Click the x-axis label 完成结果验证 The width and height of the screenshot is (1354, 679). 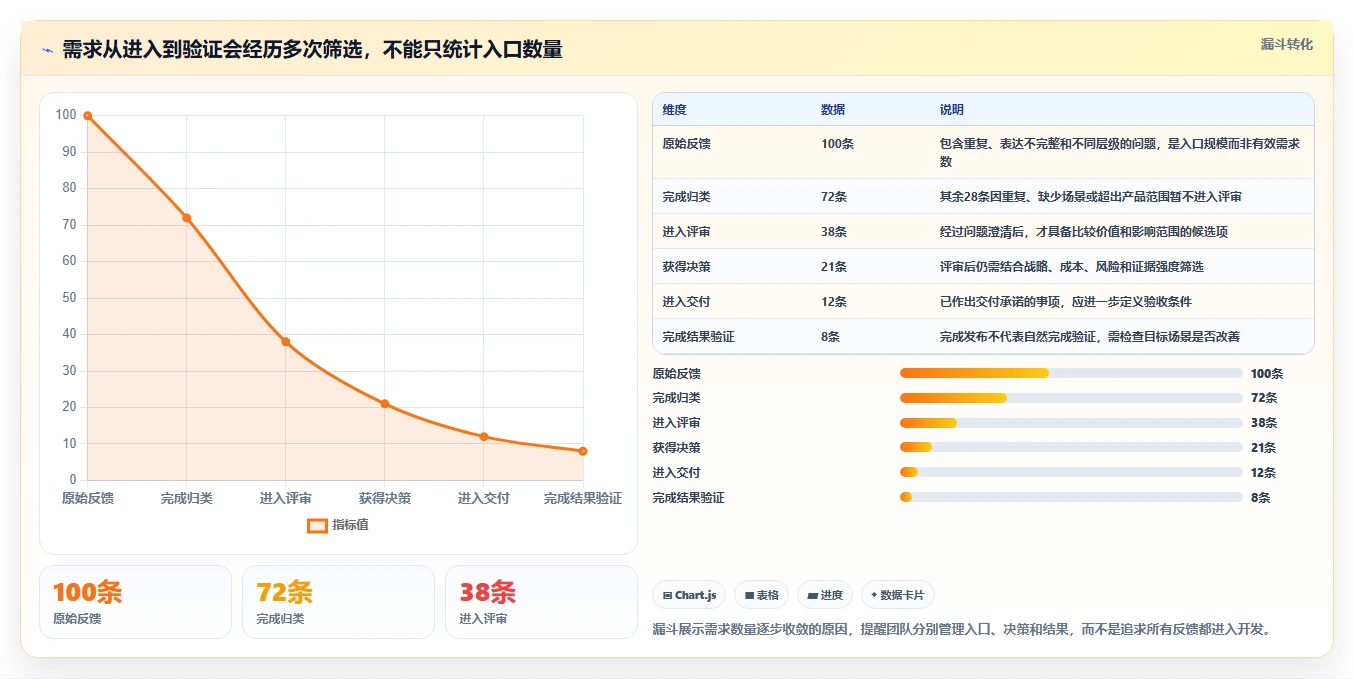tap(582, 498)
